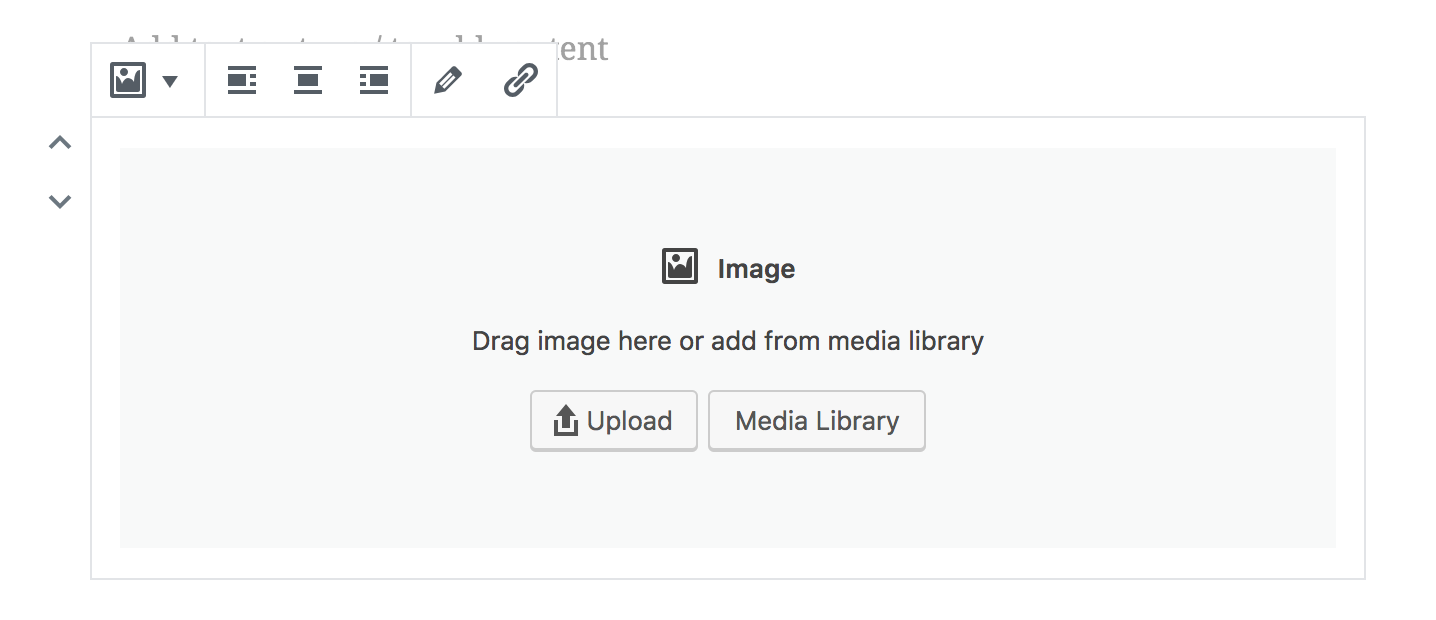The height and width of the screenshot is (620, 1436).
Task: Click the 'Drag image here' instruction text
Action: coord(728,341)
